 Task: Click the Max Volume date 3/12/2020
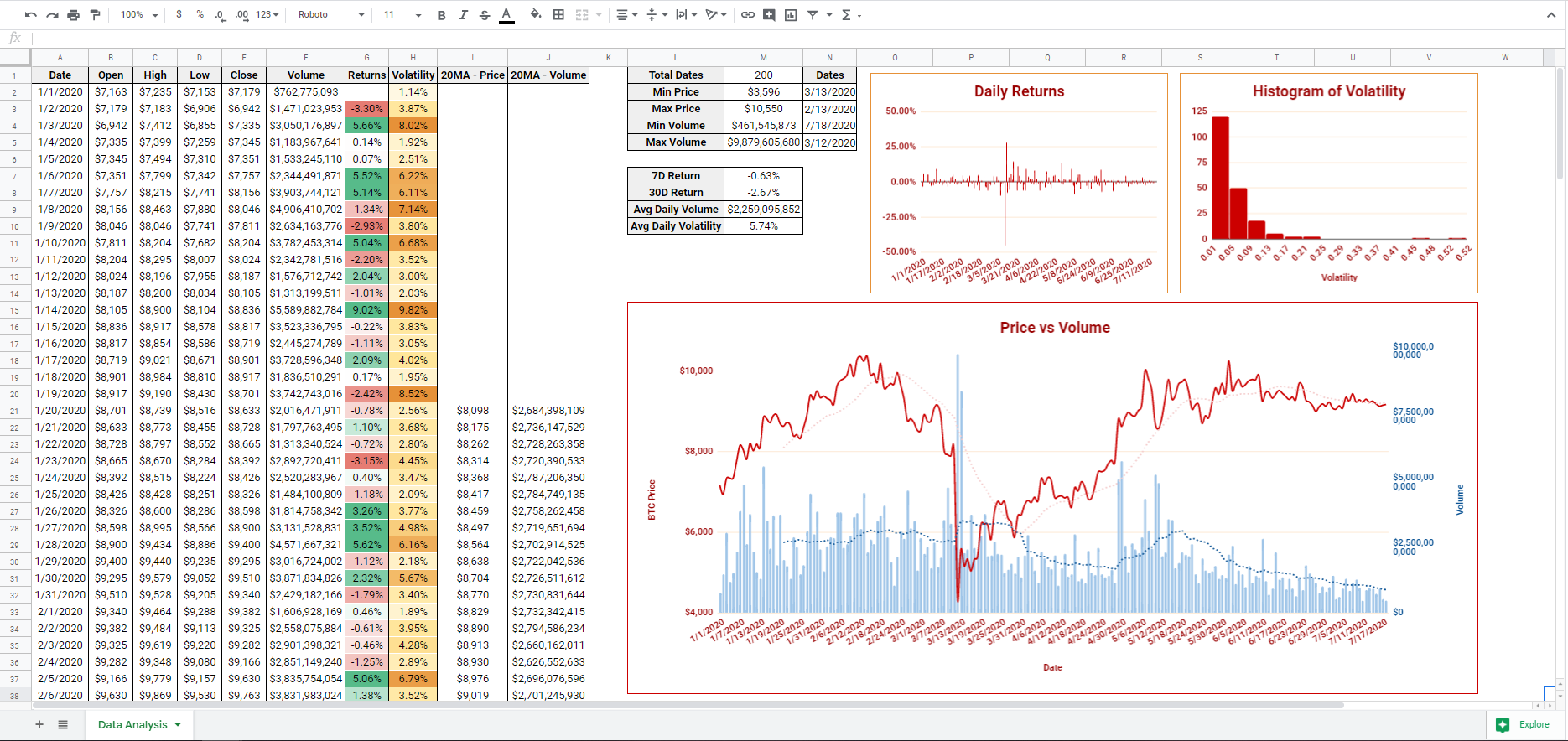[x=829, y=142]
